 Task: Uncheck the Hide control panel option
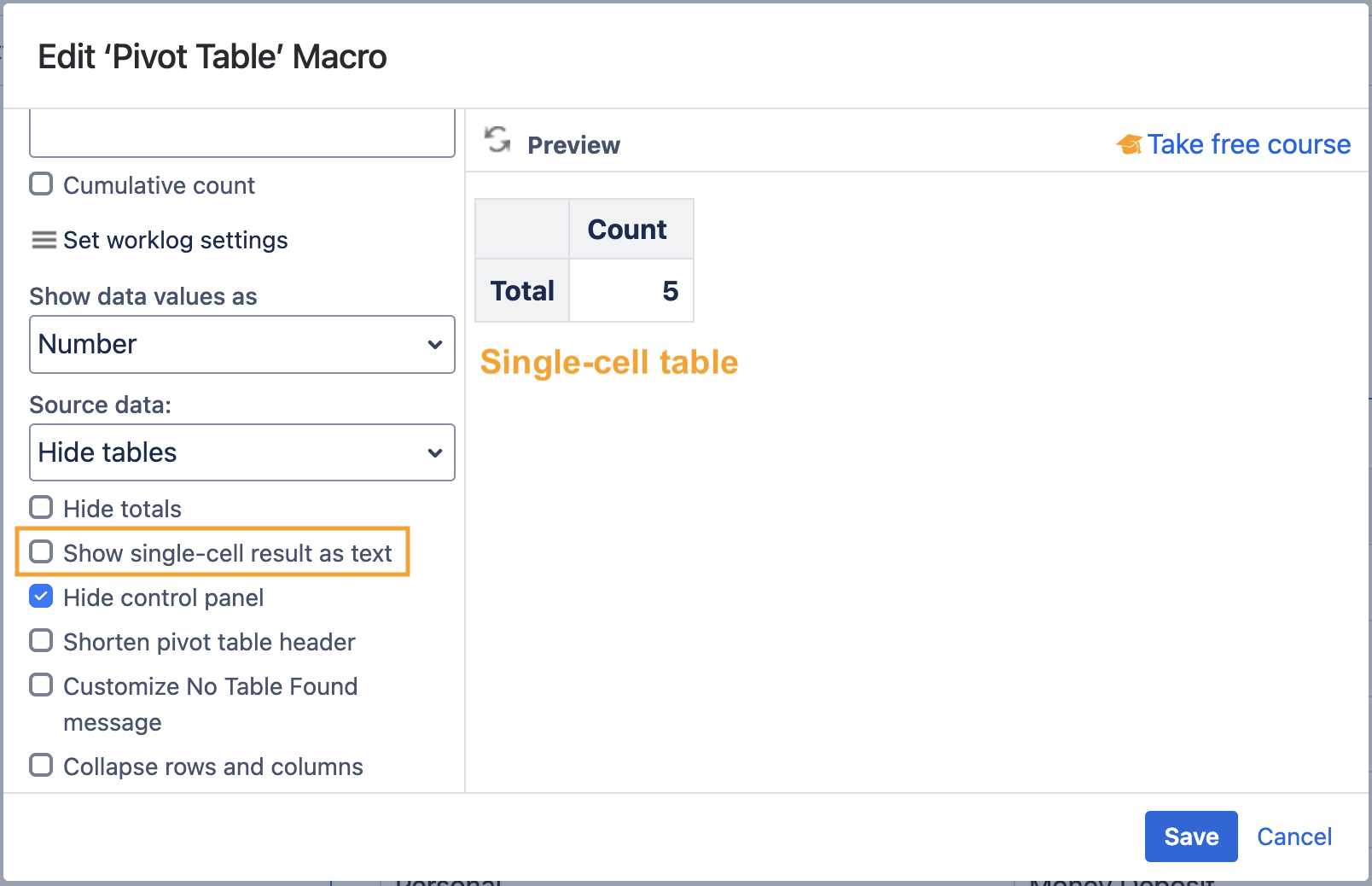(x=41, y=597)
